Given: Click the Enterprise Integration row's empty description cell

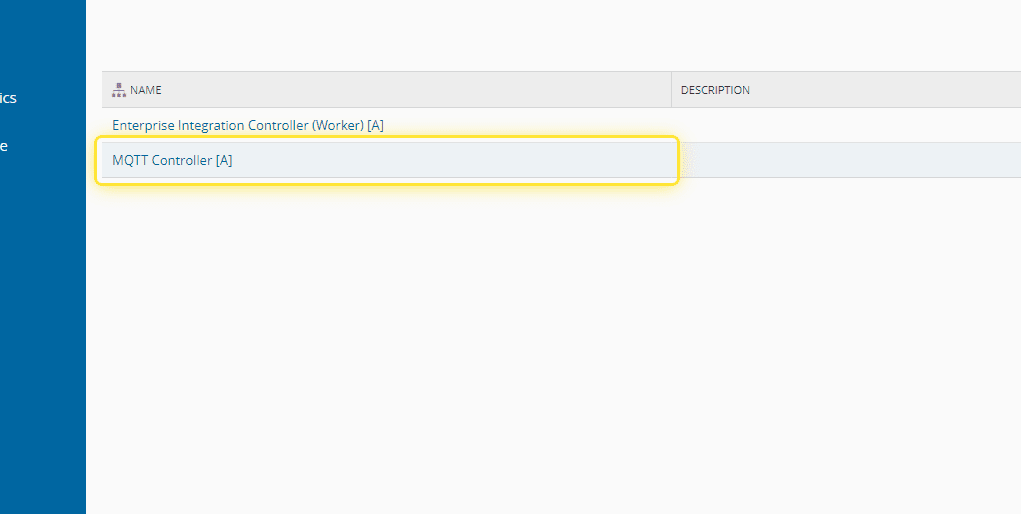Looking at the screenshot, I should (850, 125).
